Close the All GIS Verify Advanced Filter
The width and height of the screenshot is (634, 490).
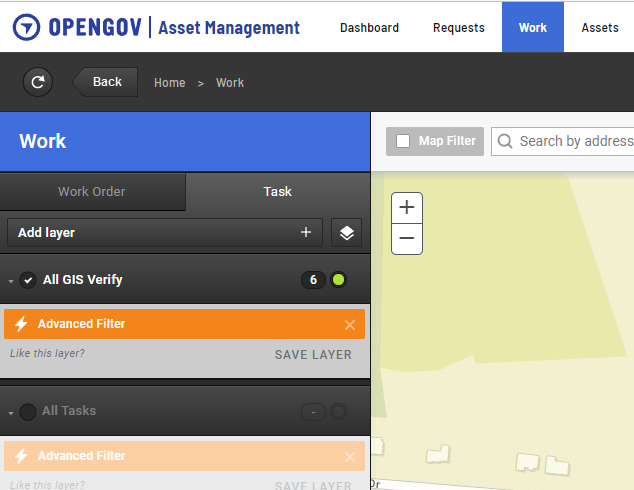(x=350, y=325)
